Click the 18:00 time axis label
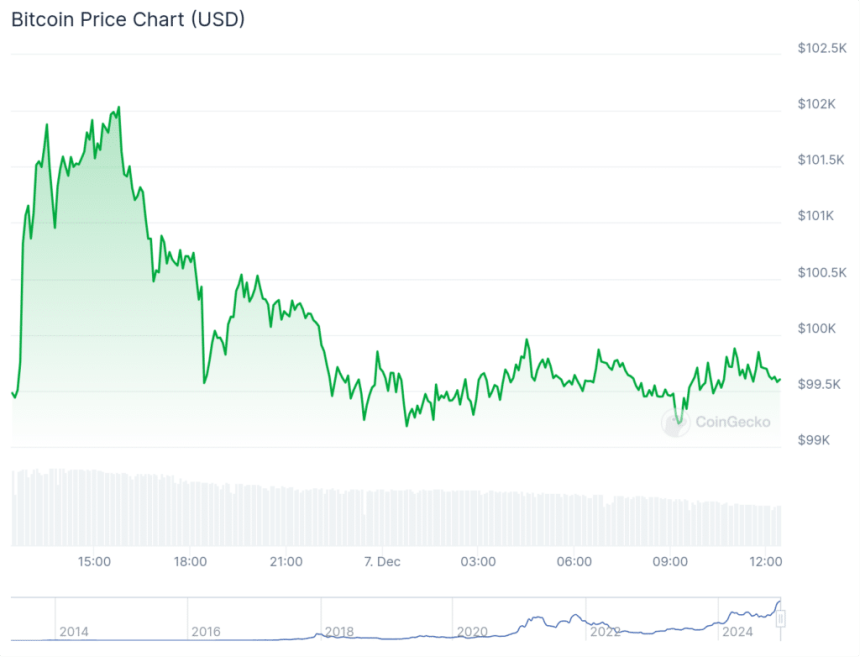 click(190, 561)
